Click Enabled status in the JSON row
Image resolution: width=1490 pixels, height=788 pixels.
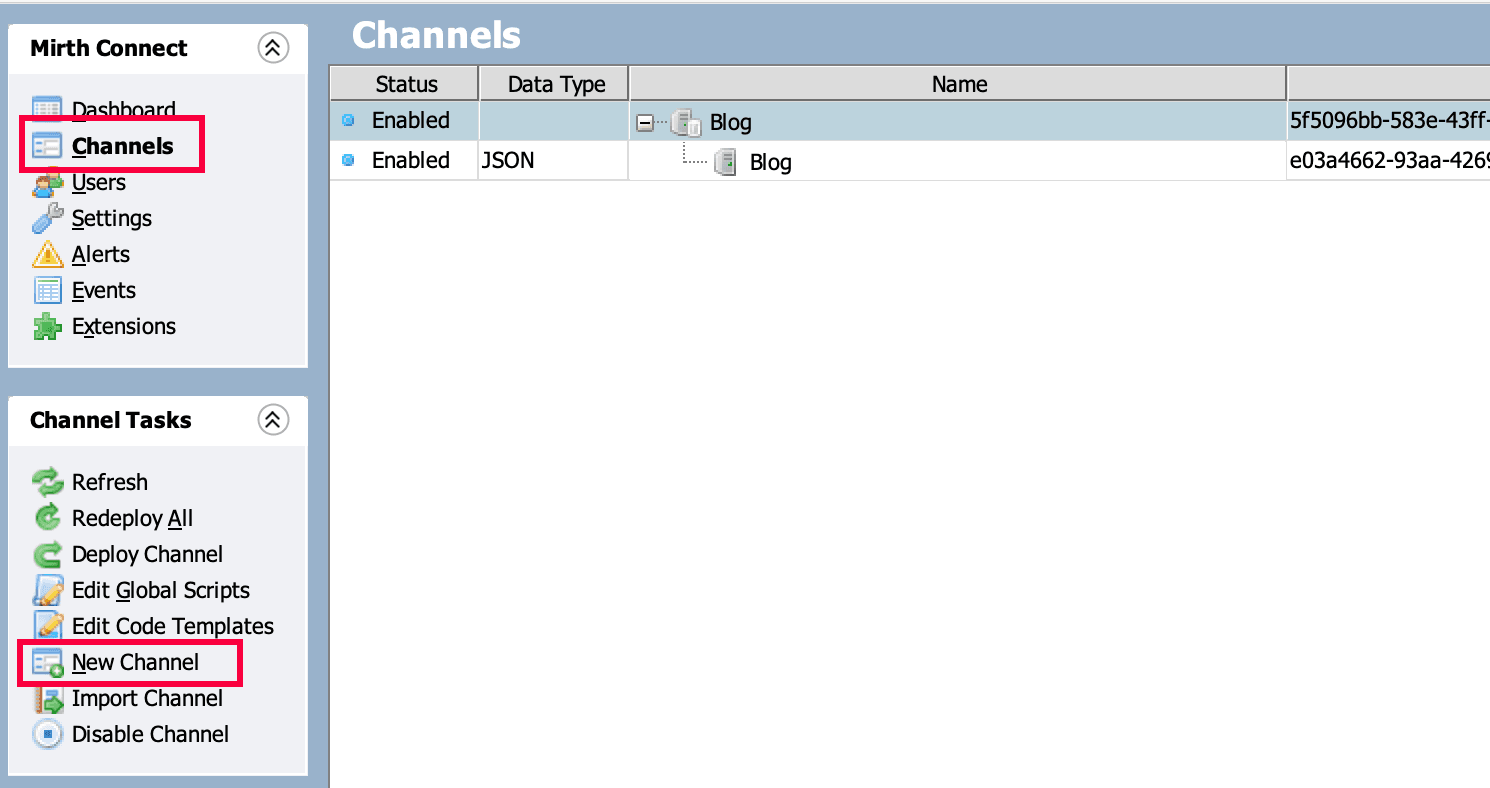coord(411,160)
